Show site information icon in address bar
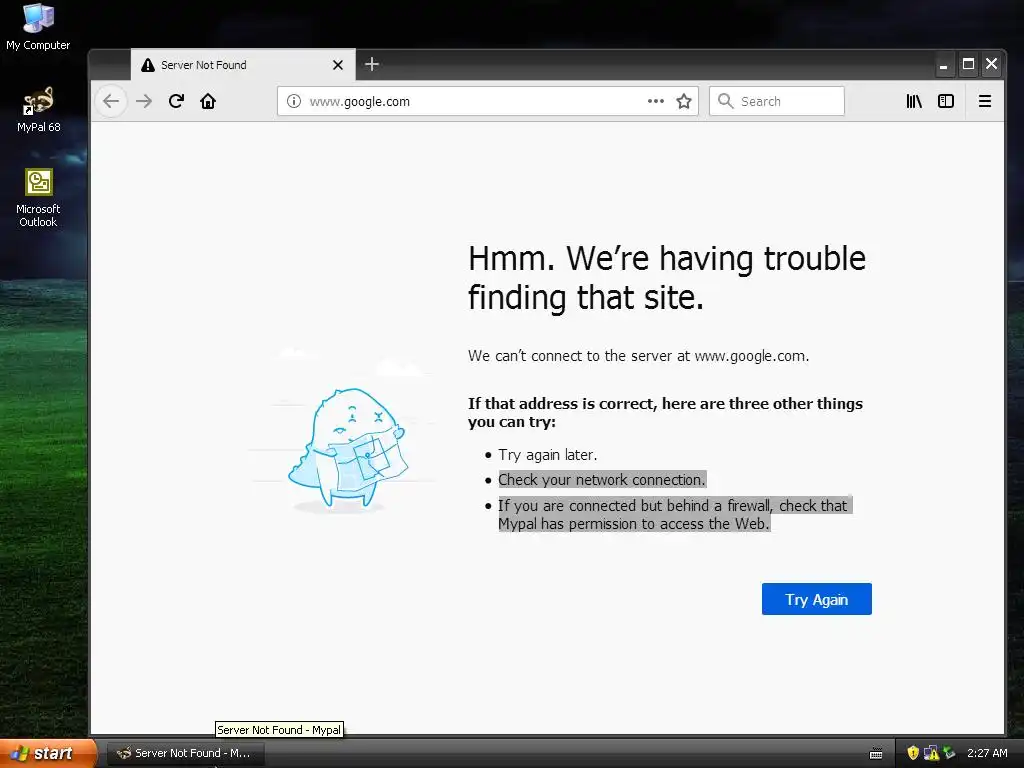The image size is (1024, 768). pos(294,101)
